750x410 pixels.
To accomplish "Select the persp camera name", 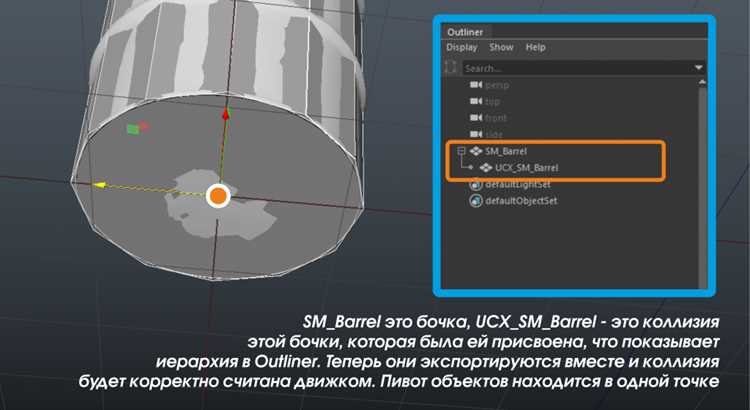I will tap(497, 86).
